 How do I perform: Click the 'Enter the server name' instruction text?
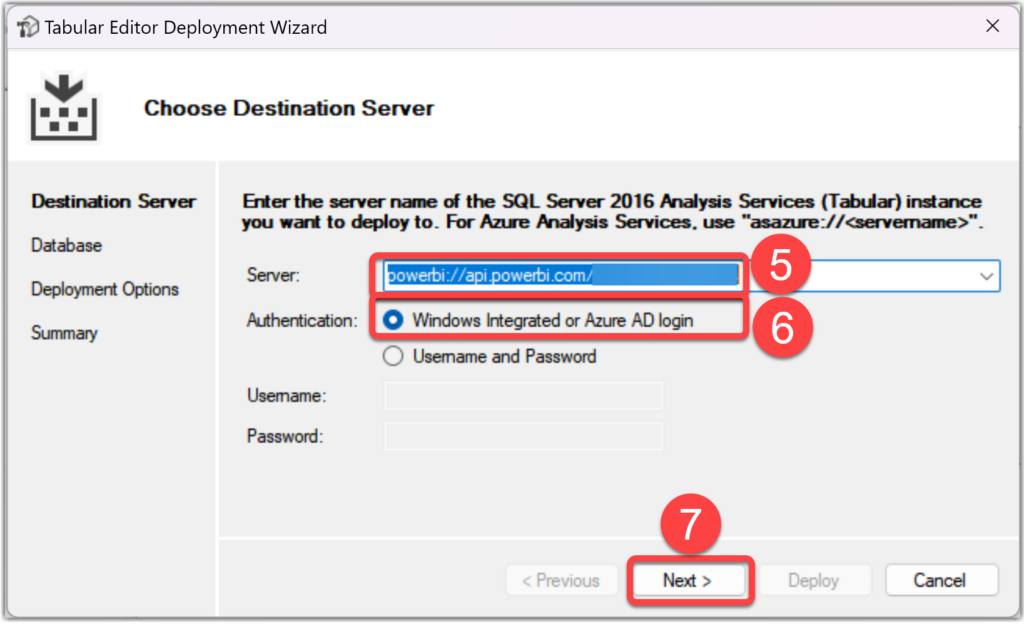click(613, 211)
